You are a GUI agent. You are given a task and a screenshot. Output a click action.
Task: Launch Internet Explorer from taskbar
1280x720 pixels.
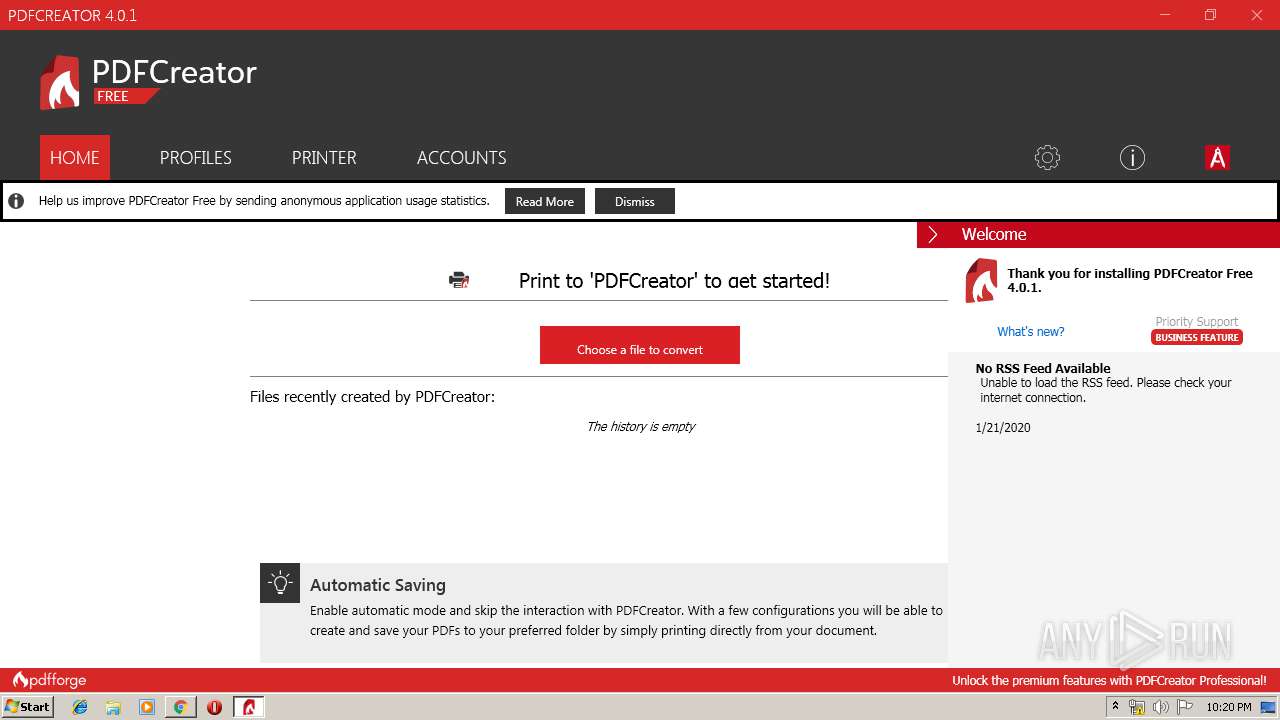coord(80,707)
